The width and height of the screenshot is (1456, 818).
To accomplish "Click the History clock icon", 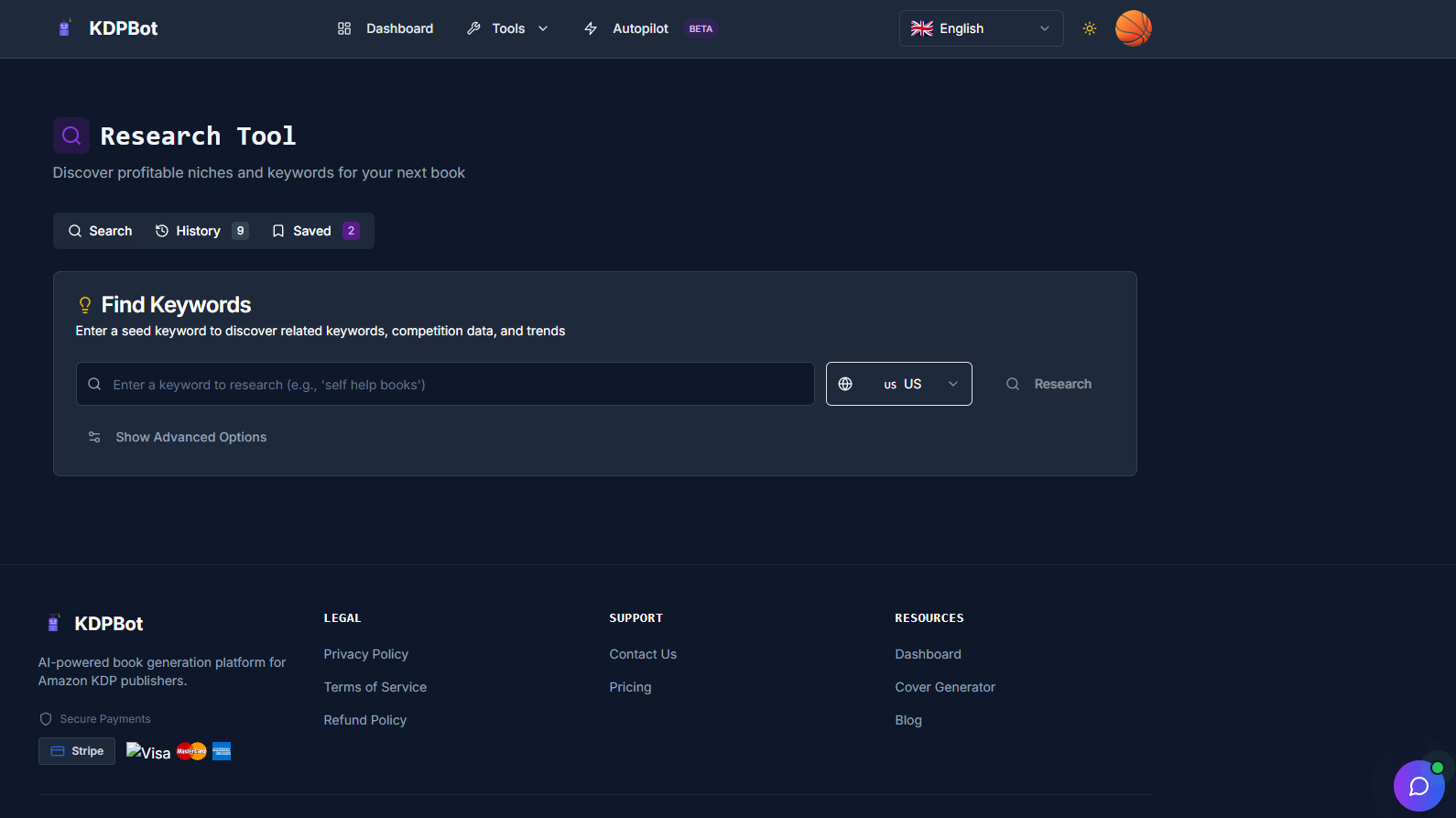I will 162,231.
